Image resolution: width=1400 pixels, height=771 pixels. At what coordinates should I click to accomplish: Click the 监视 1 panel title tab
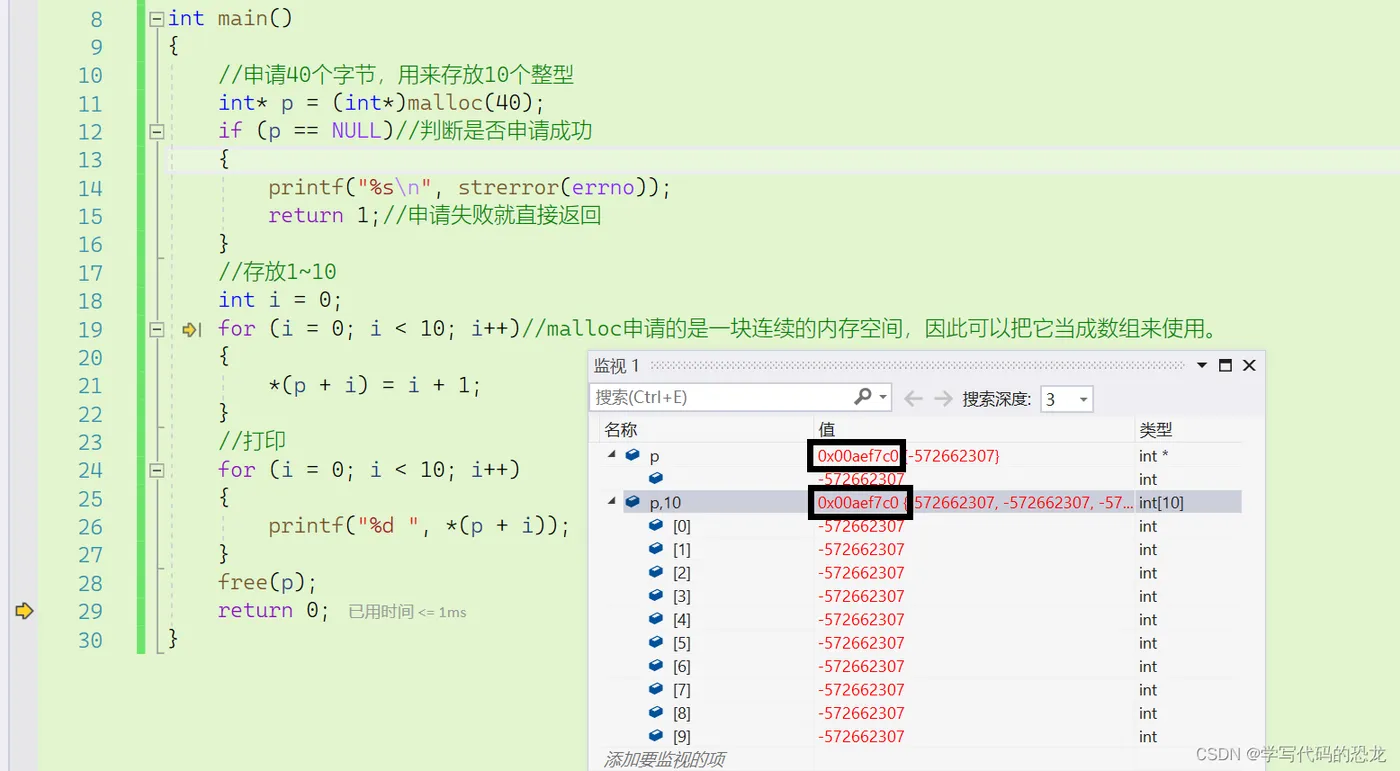point(616,365)
